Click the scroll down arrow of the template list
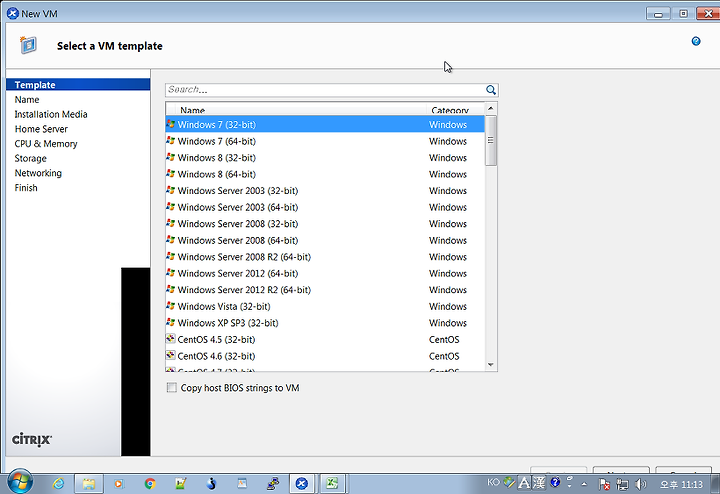The width and height of the screenshot is (720, 494). click(x=490, y=365)
